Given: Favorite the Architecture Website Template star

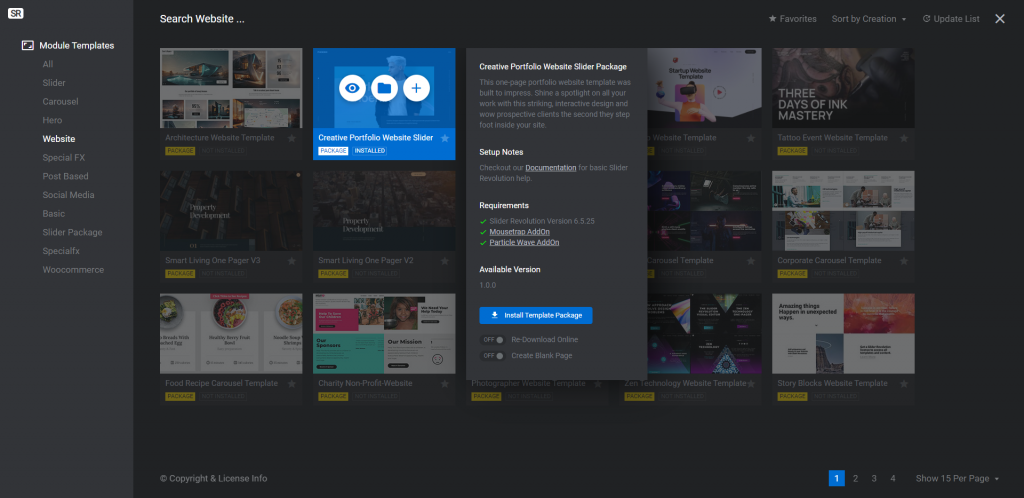Looking at the screenshot, I should [292, 138].
